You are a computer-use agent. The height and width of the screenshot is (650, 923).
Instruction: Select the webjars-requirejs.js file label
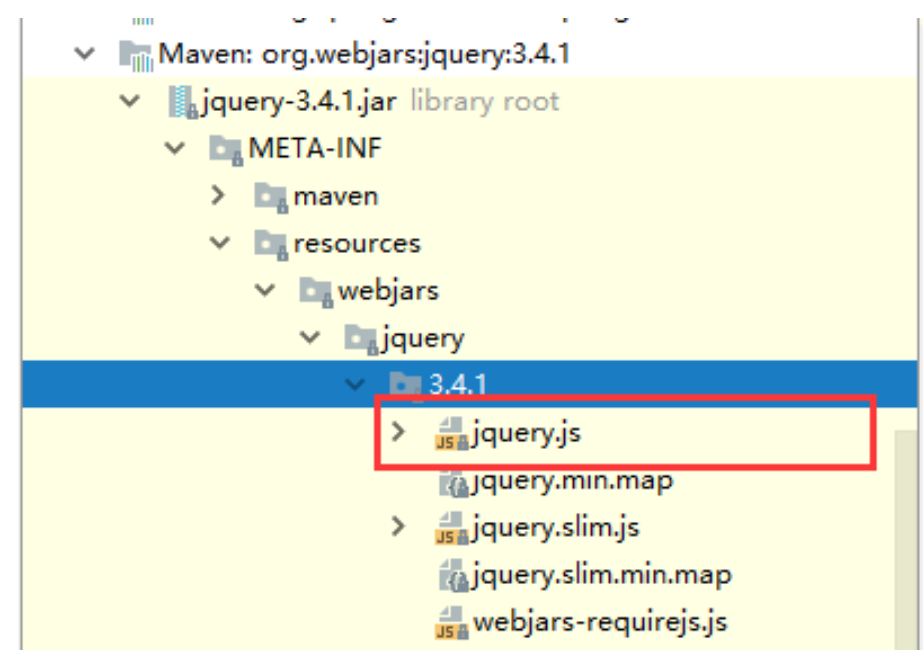(599, 622)
